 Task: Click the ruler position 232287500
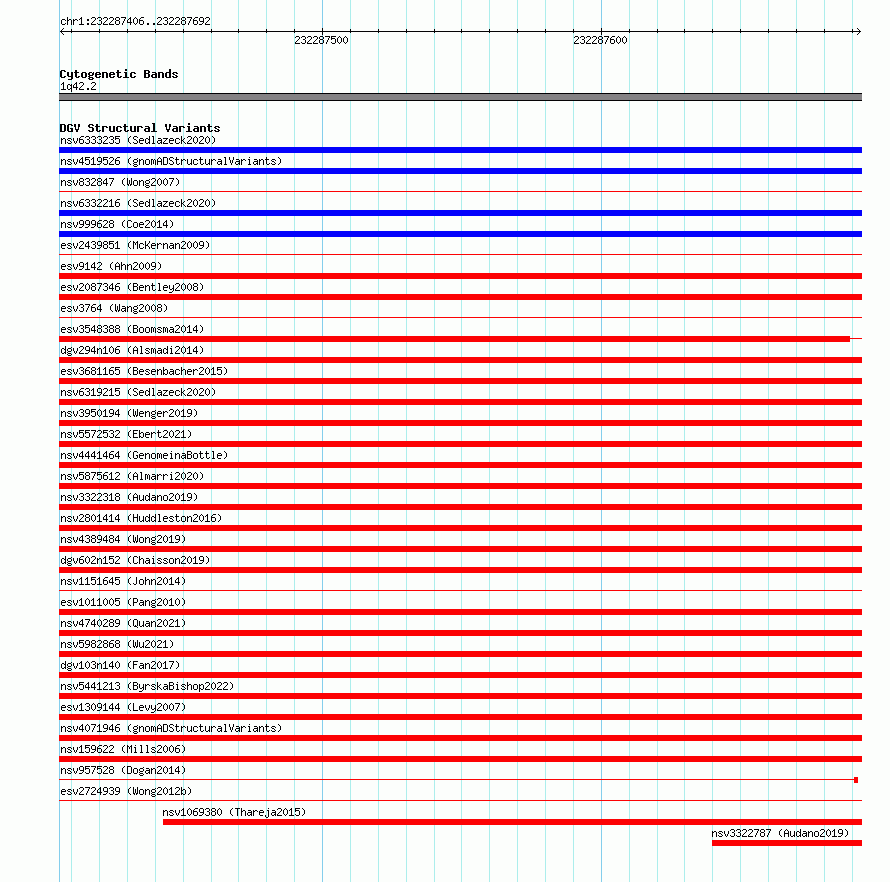[x=321, y=40]
